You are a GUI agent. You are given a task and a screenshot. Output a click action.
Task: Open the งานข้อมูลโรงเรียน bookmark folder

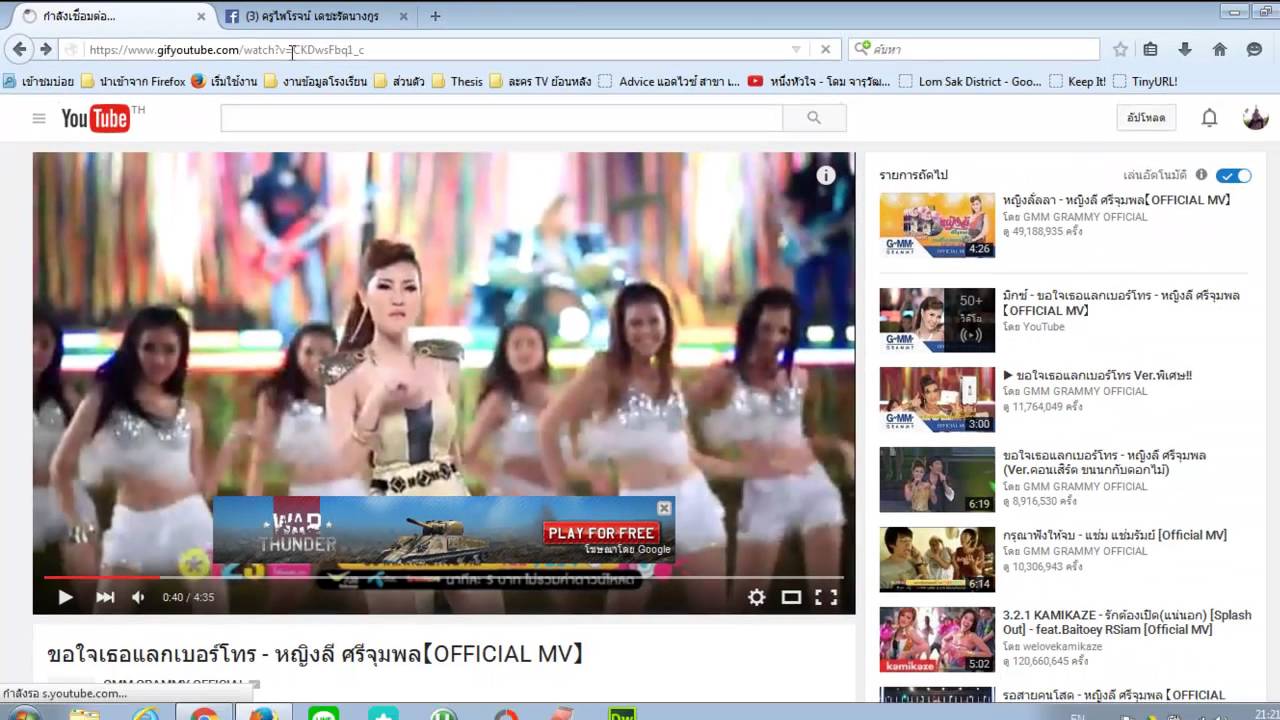point(315,81)
